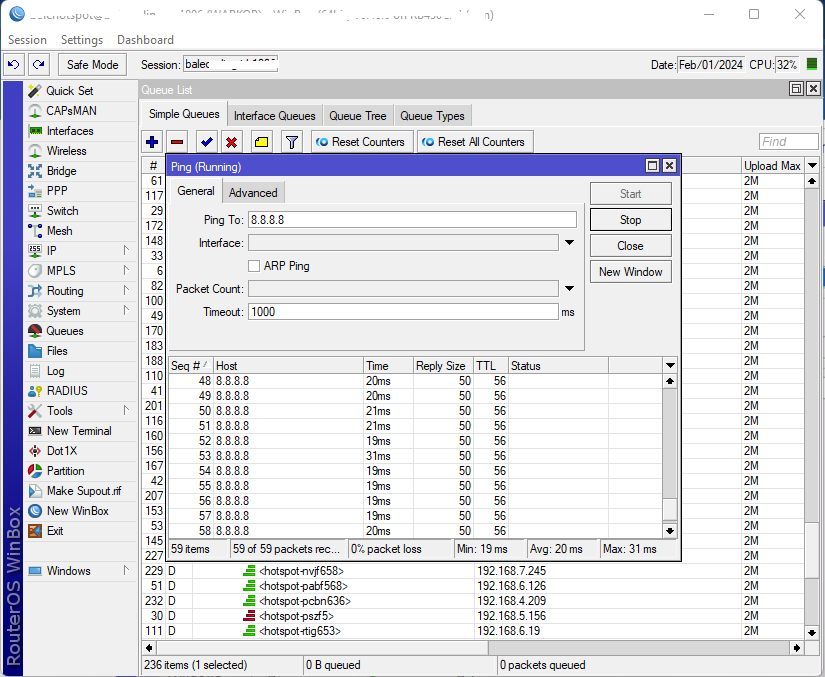Click the Timeout field
Screen dimensions: 825x677
coord(403,312)
